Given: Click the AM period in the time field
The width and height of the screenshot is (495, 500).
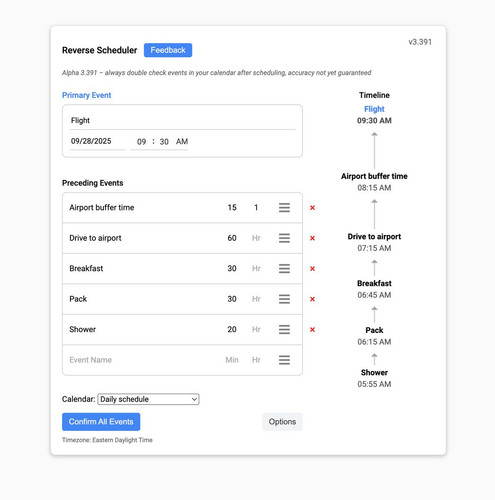Looking at the screenshot, I should pyautogui.click(x=182, y=141).
